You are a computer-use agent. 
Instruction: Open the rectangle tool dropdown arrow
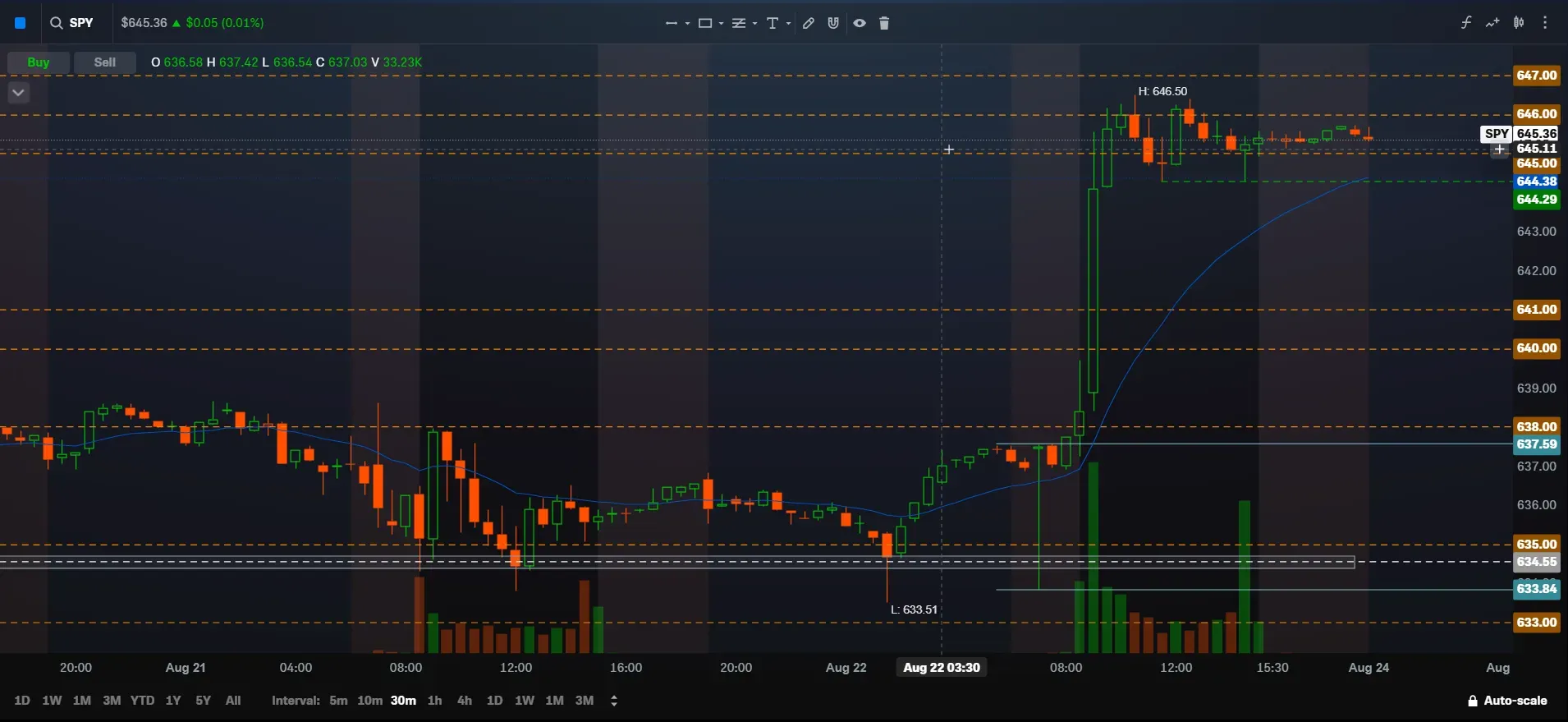click(x=721, y=23)
